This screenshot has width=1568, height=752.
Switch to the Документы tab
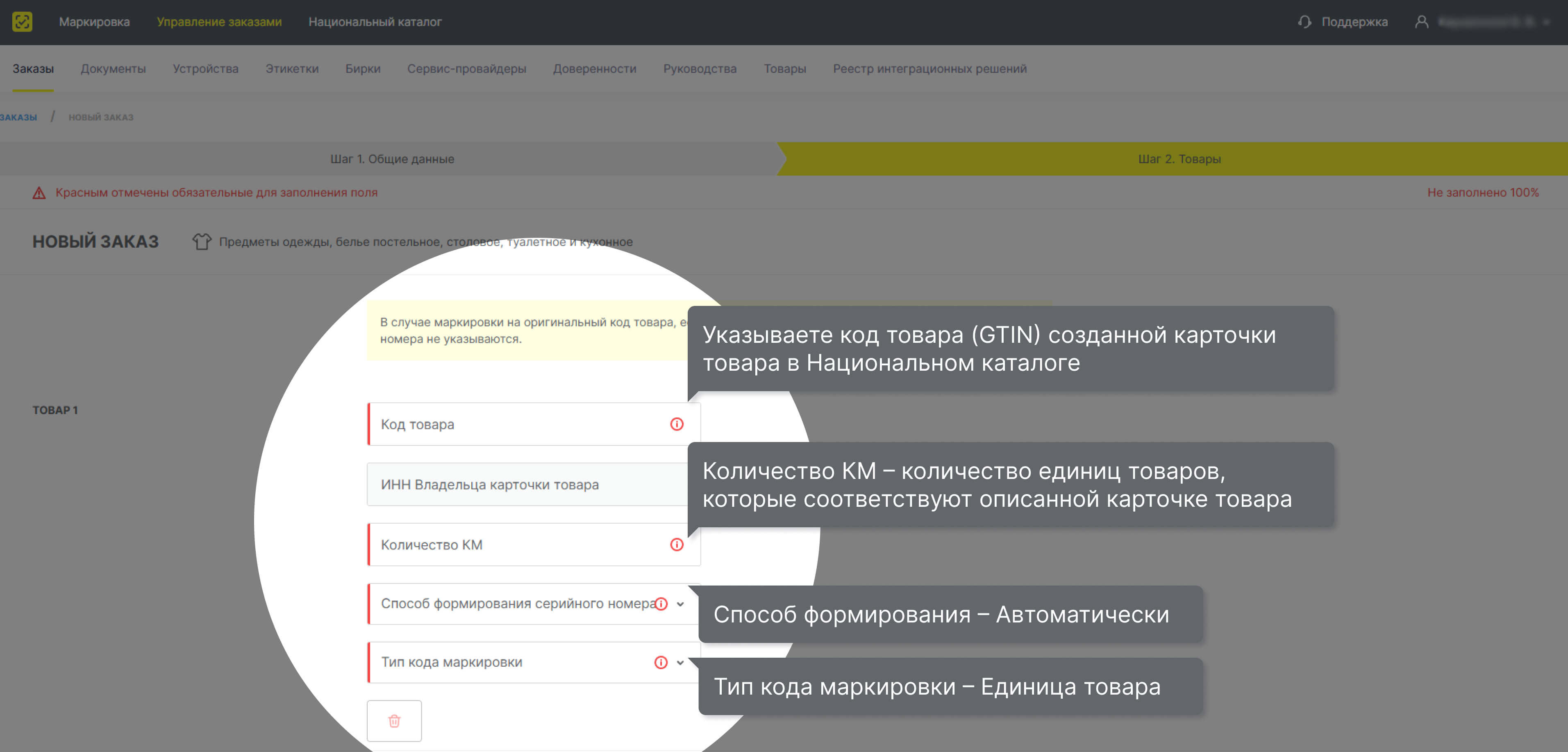(113, 69)
